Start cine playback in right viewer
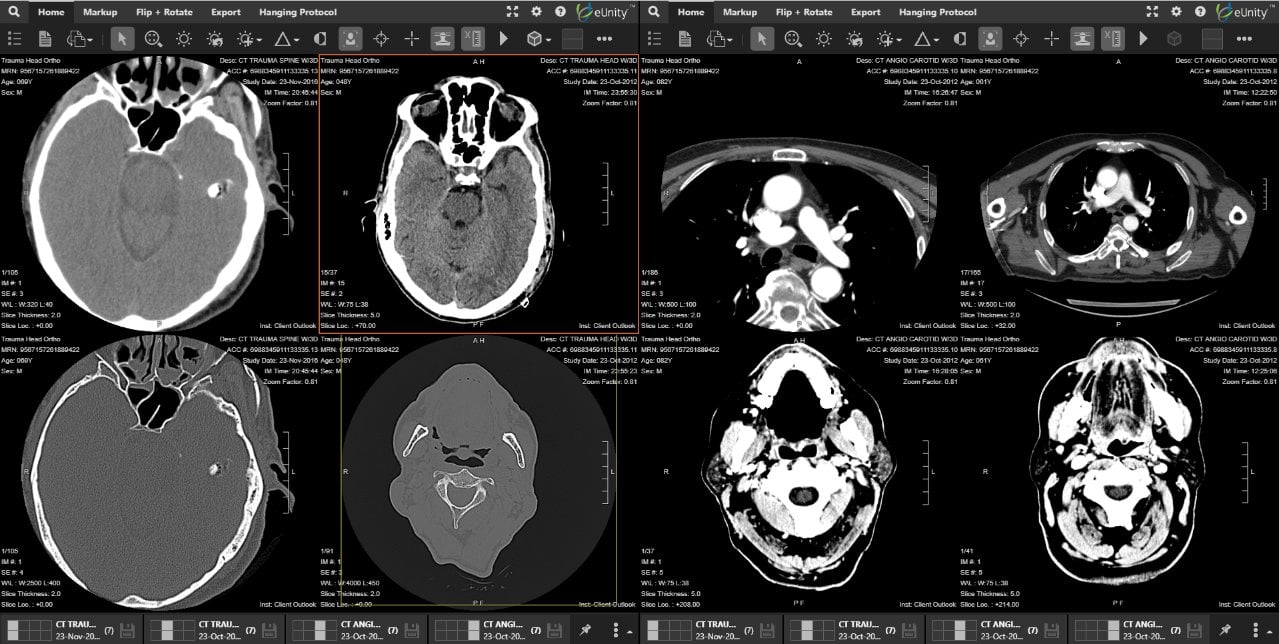The width and height of the screenshot is (1279, 644). coord(1143,39)
